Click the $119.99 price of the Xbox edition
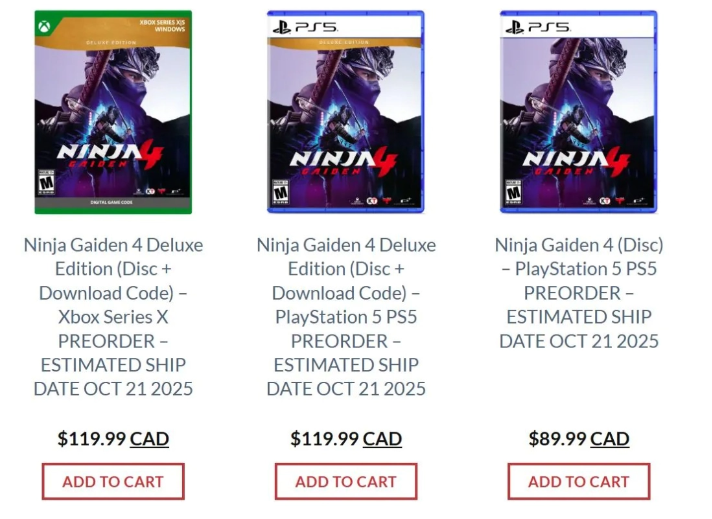This screenshot has width=712, height=519. click(x=91, y=438)
